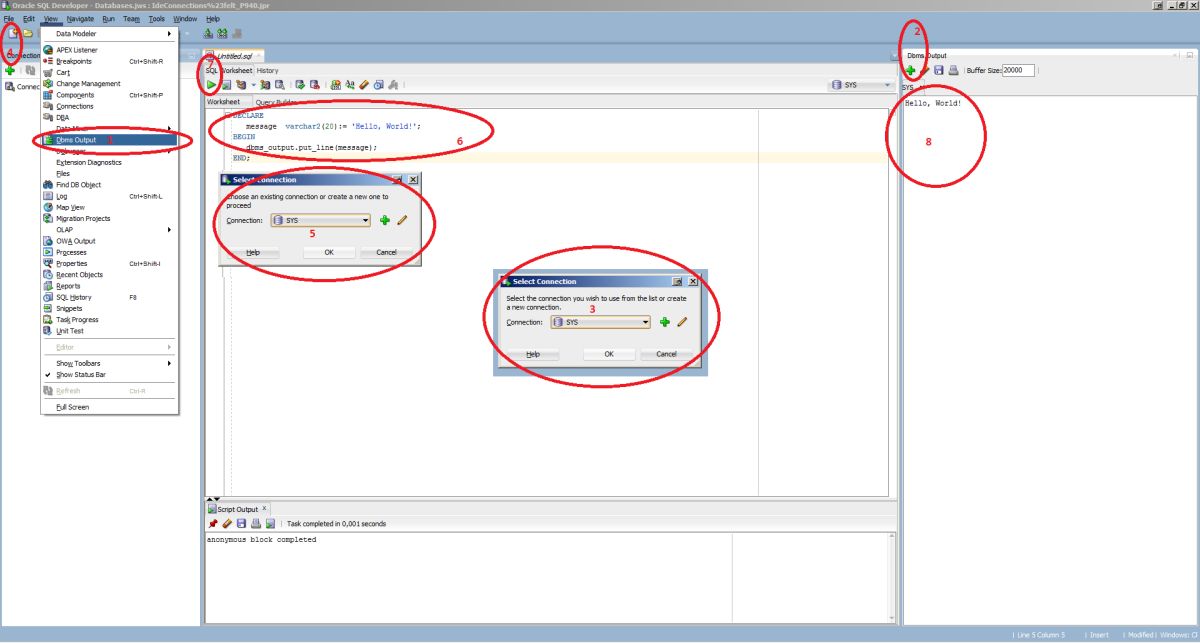Image resolution: width=1200 pixels, height=643 pixels.
Task: Choose SQL History from View menu
Action: (109, 297)
